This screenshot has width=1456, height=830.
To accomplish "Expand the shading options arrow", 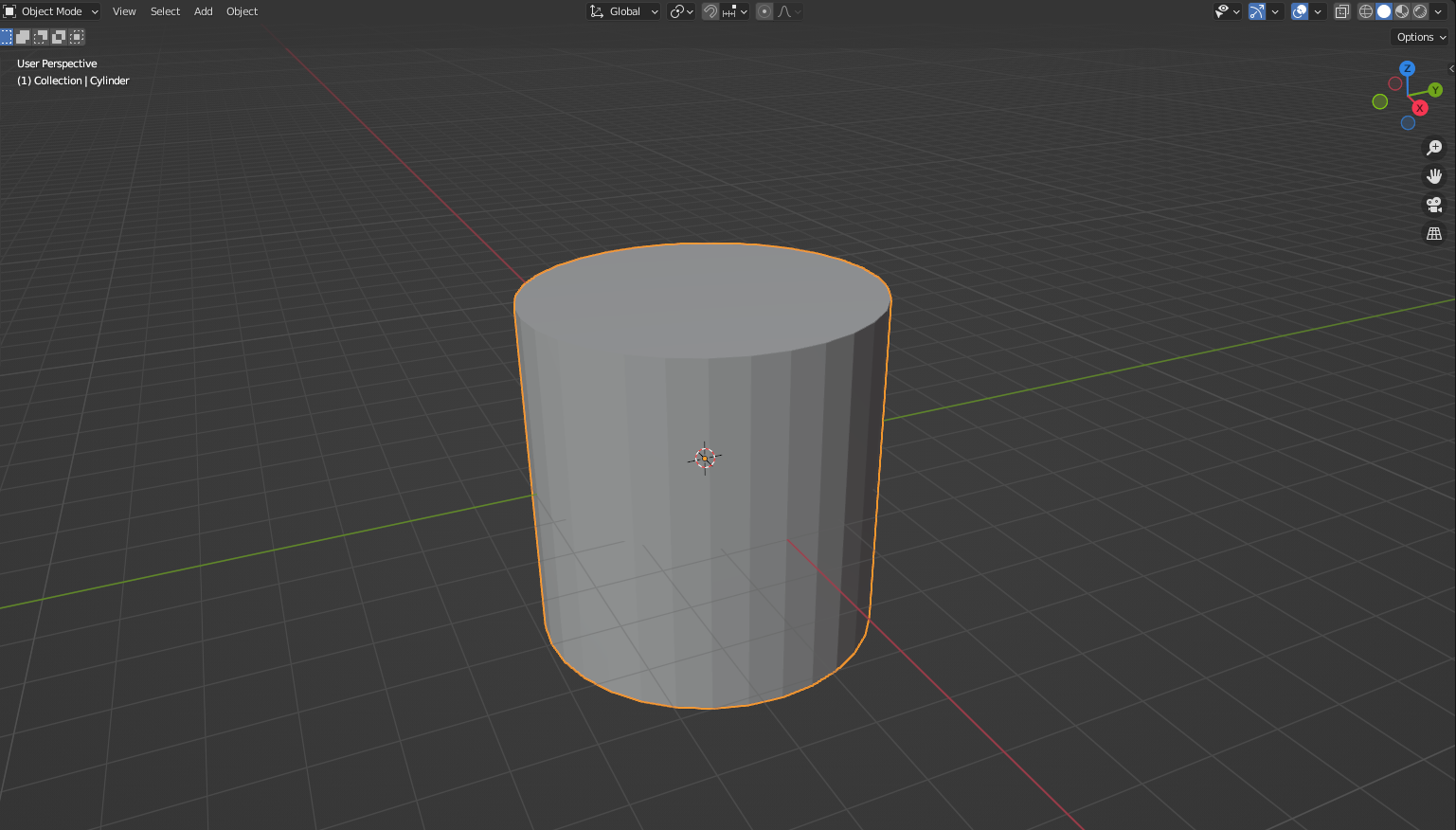I will point(1439,11).
